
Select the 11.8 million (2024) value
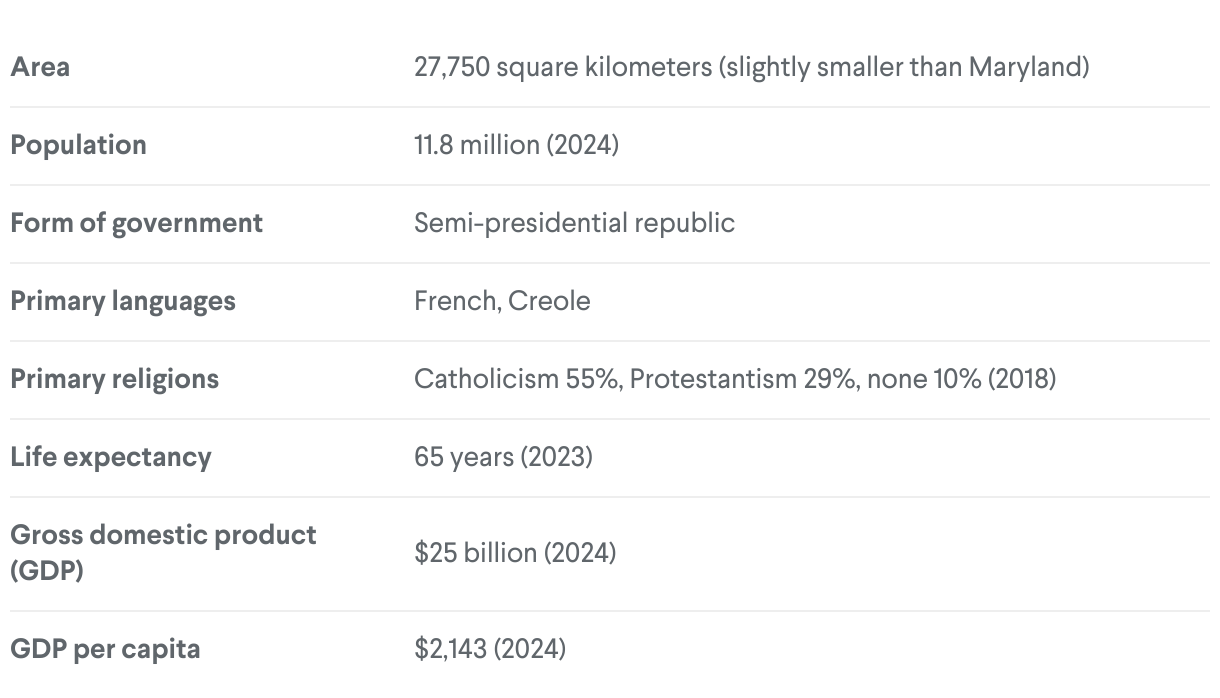516,145
